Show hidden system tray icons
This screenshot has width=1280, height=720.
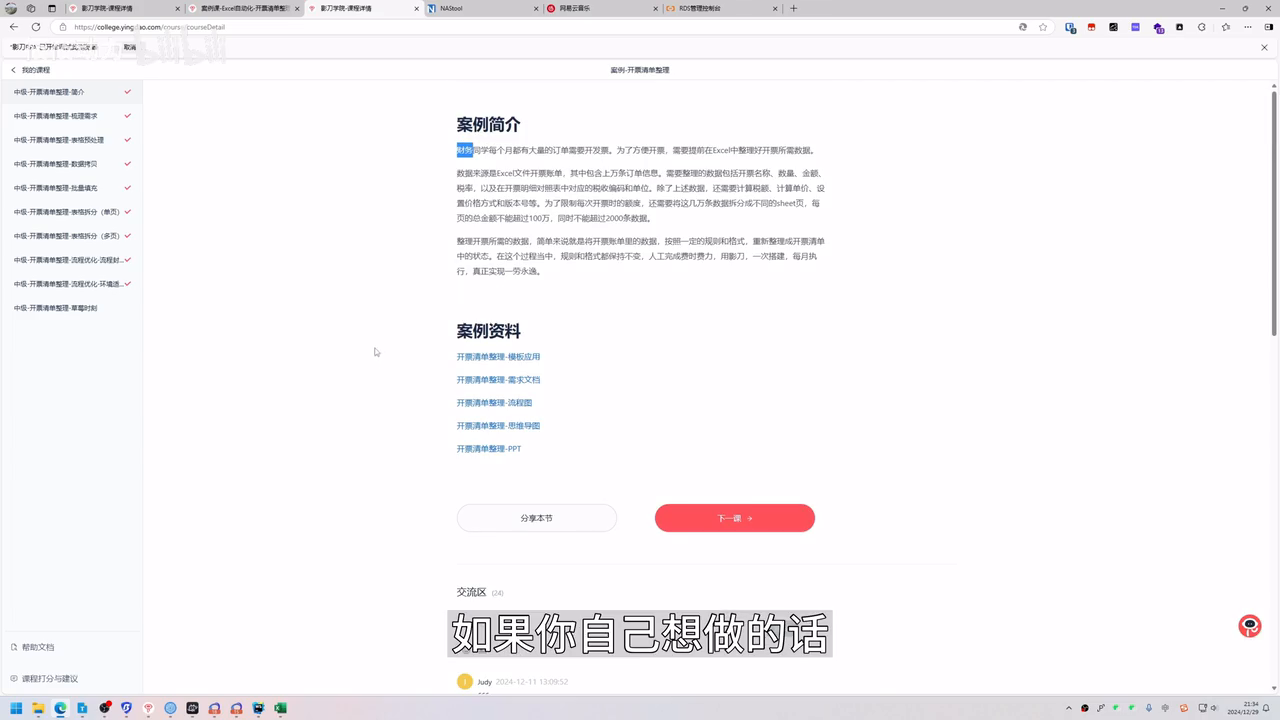[1069, 708]
